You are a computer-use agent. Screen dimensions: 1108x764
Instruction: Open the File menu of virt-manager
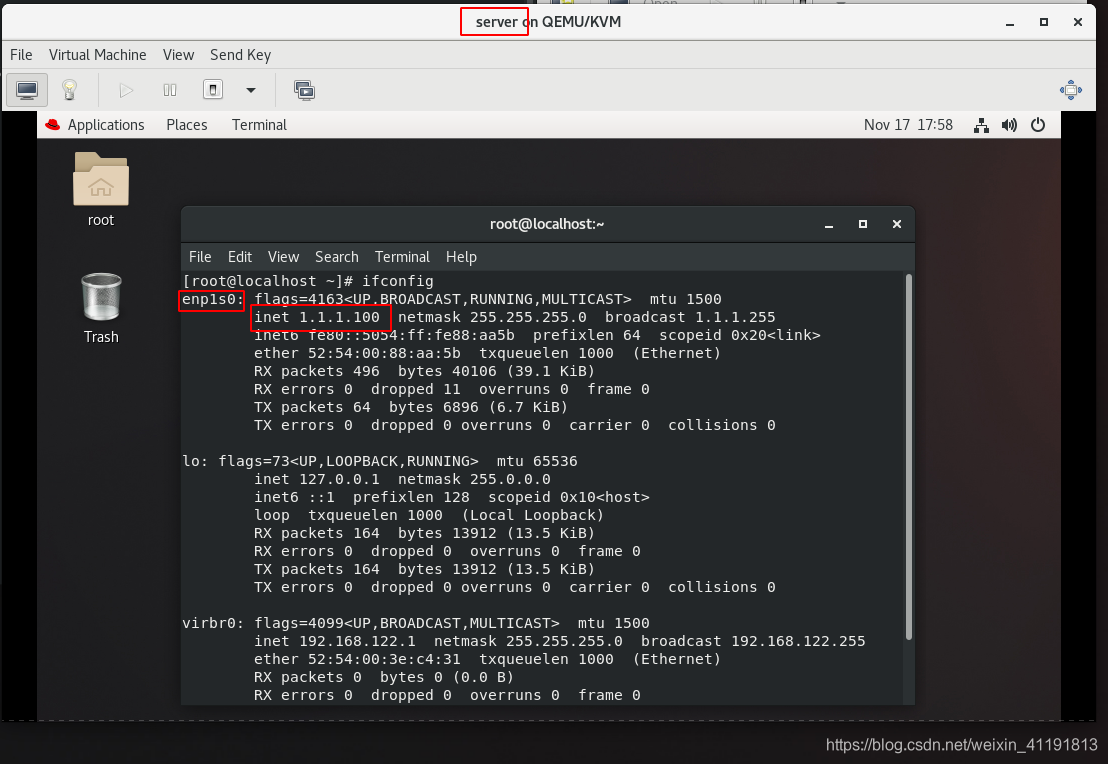click(x=21, y=54)
